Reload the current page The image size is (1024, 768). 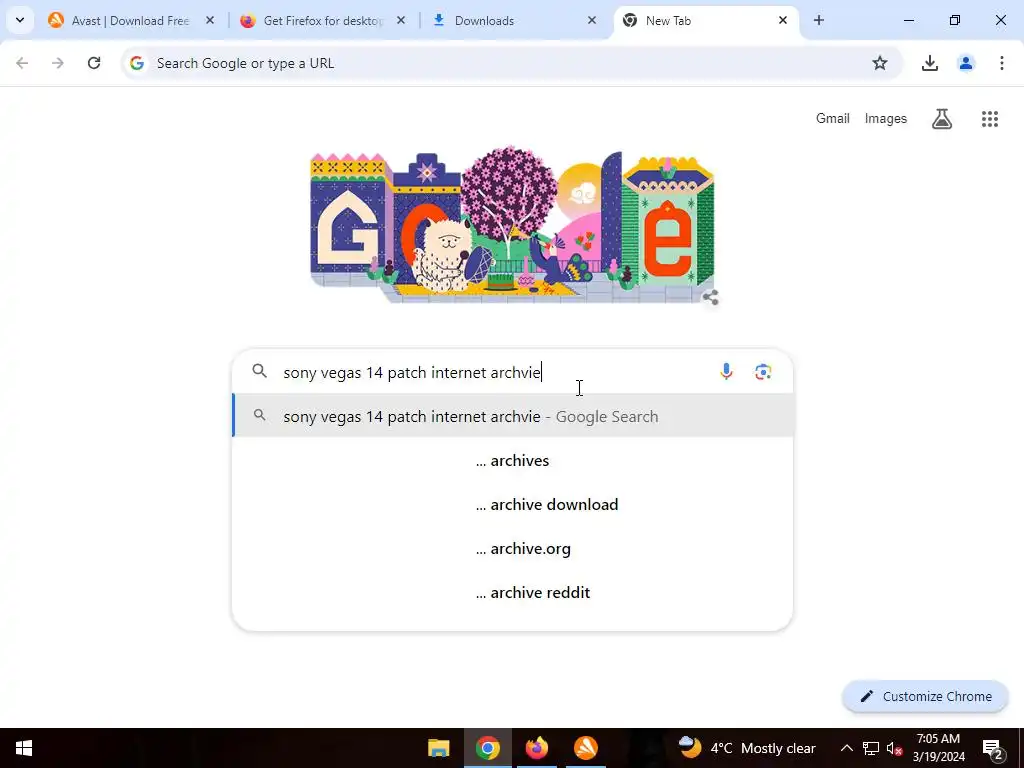(94, 63)
